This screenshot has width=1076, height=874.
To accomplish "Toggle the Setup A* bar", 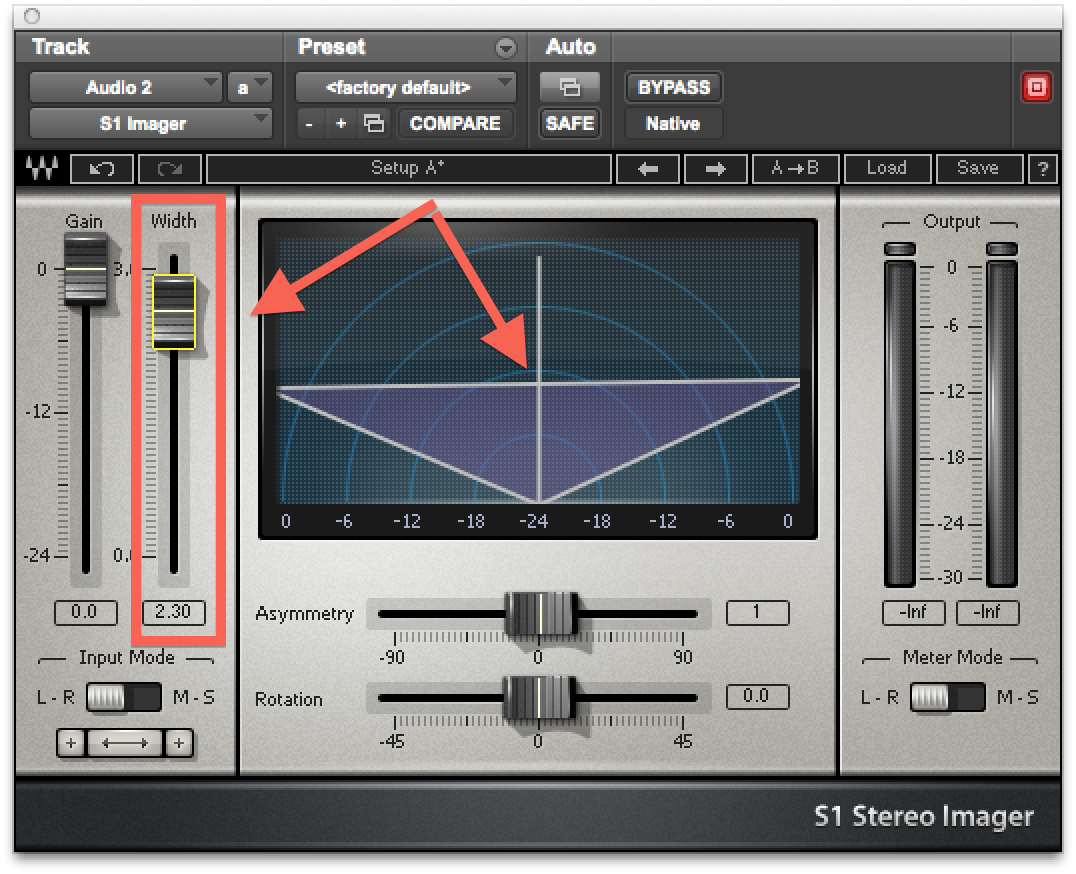I will 408,169.
